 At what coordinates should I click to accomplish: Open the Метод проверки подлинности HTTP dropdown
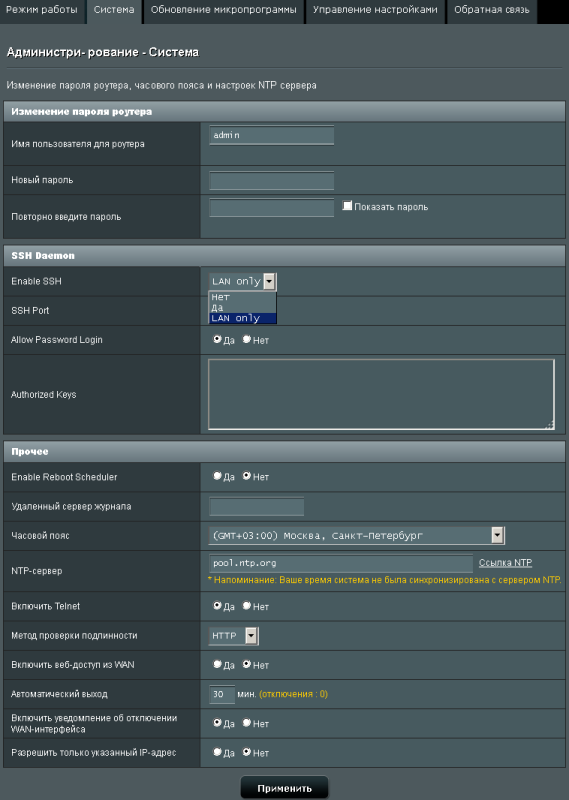[234, 636]
